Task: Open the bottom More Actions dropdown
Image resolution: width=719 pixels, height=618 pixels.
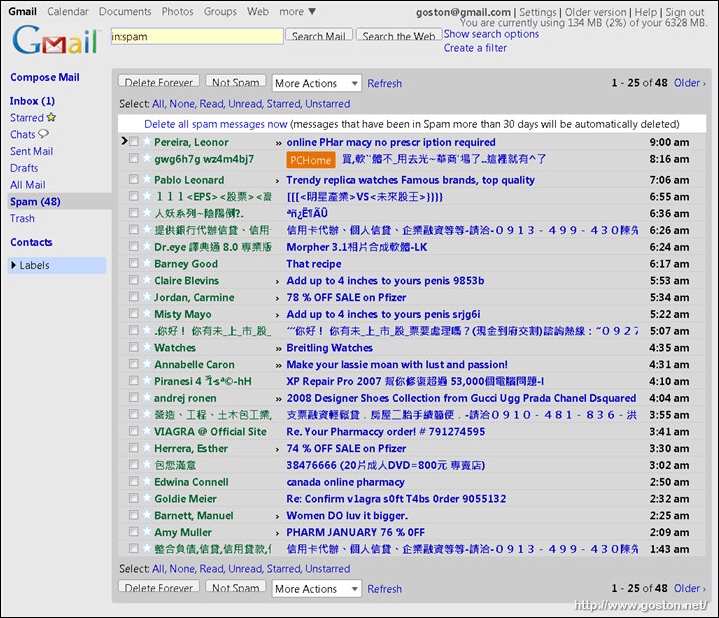Action: (x=316, y=589)
